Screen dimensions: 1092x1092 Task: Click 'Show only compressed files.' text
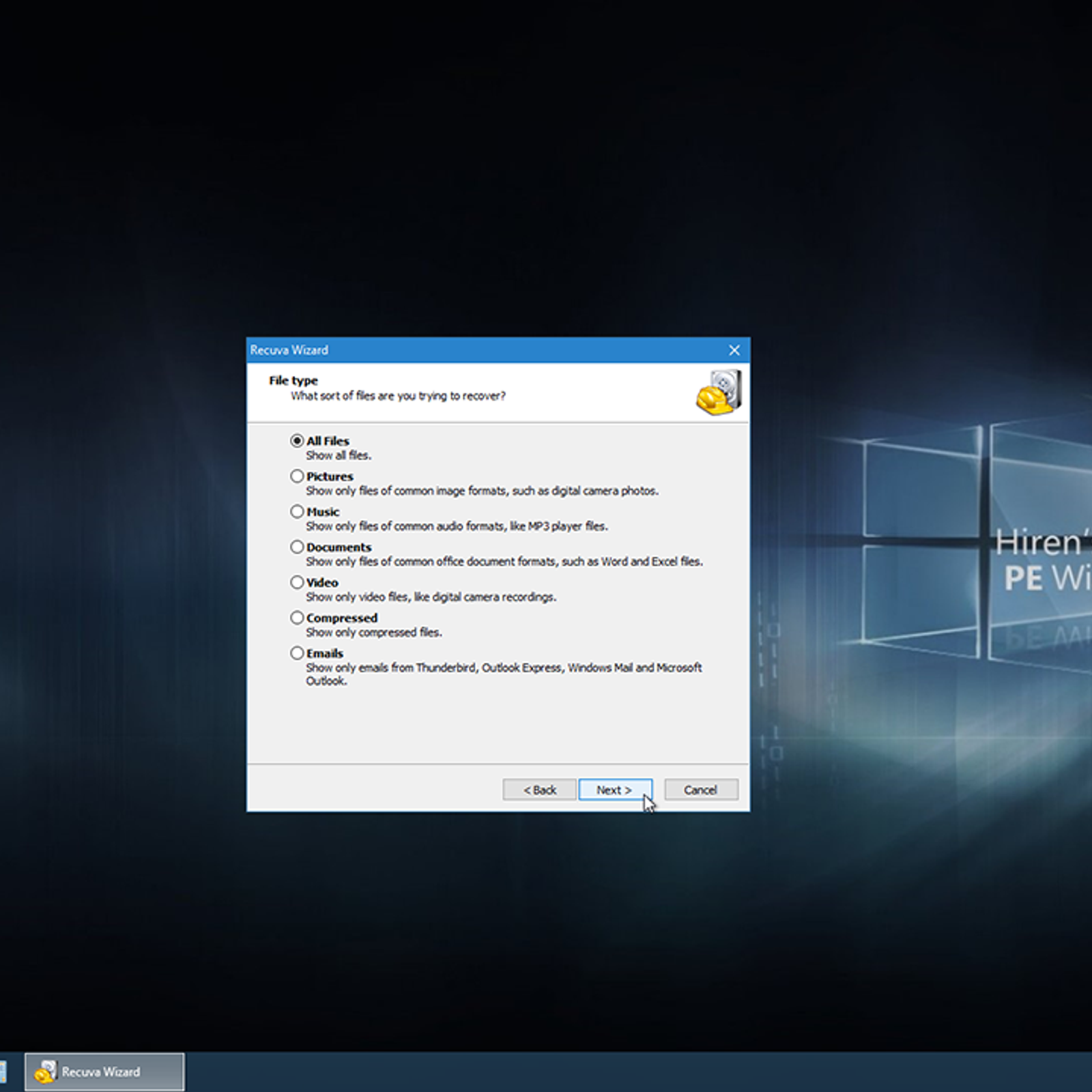click(374, 633)
